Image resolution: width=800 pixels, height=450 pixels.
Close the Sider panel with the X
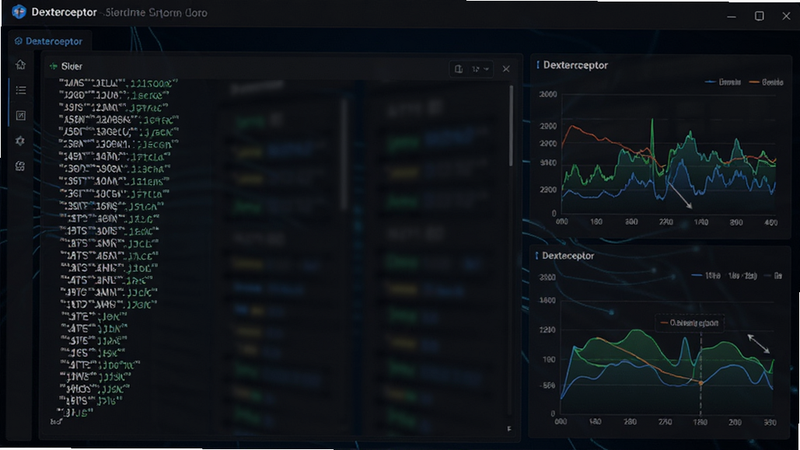tap(506, 69)
